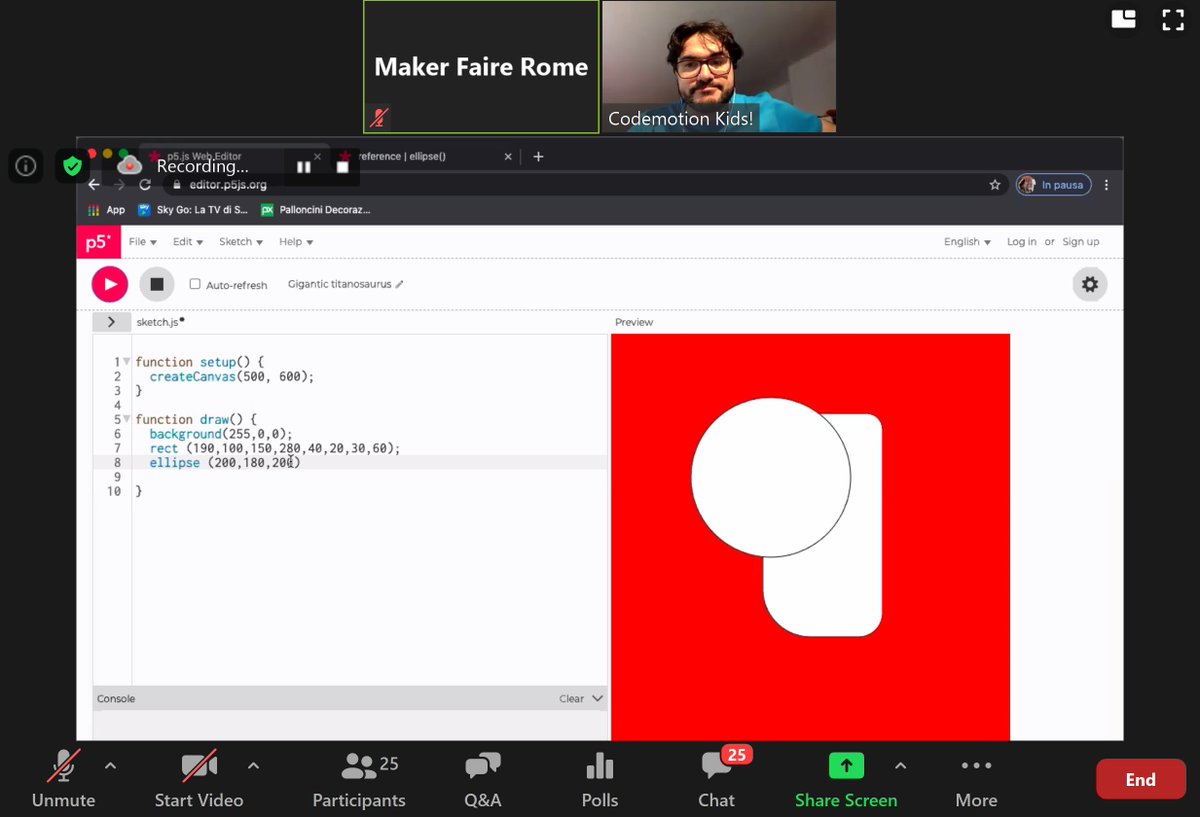Click the p5* logo
The width and height of the screenshot is (1200, 817).
tap(97, 242)
